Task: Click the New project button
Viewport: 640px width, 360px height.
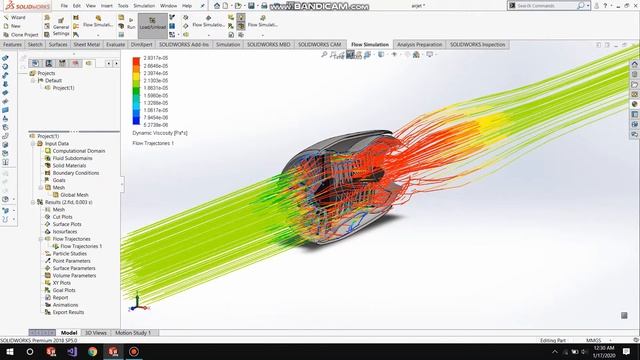Action: coord(12,26)
